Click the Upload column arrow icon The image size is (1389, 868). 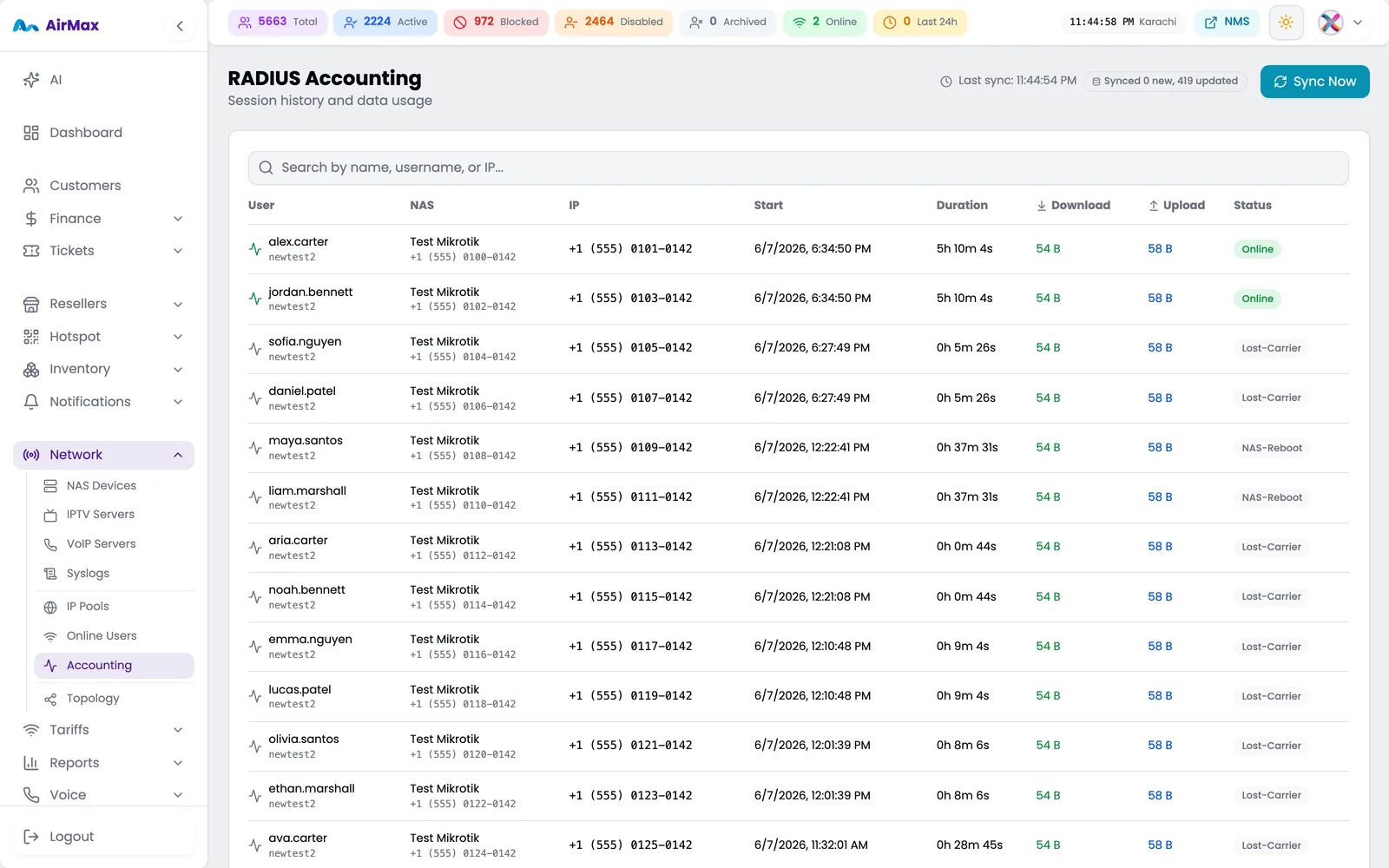[1154, 206]
